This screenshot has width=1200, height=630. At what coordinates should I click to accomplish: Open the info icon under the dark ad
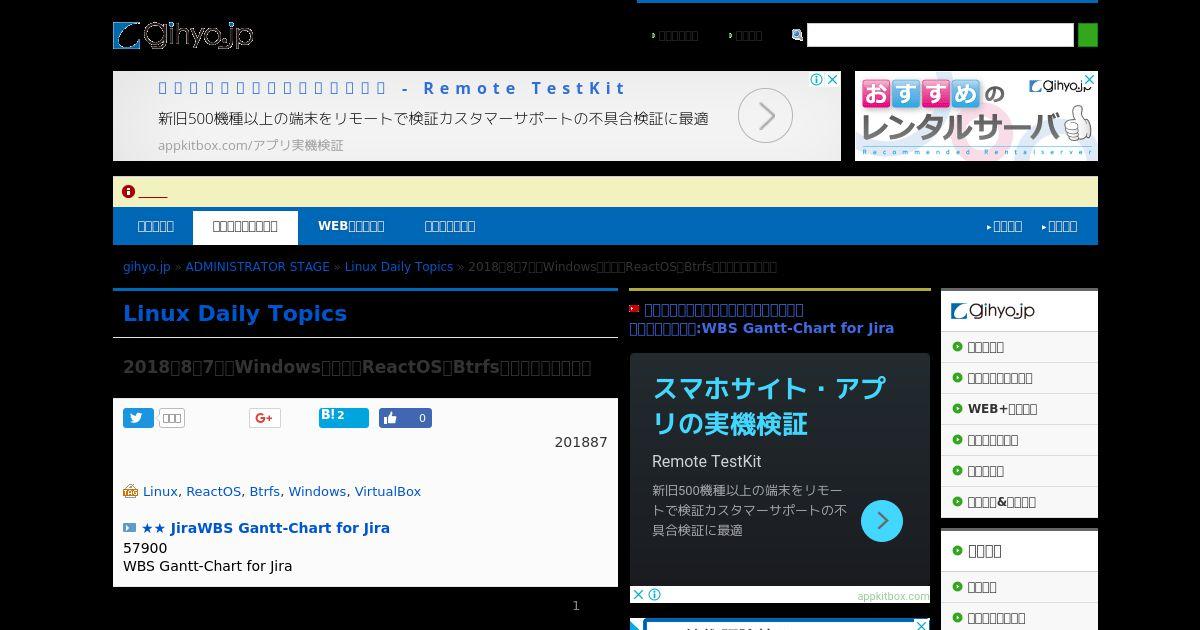click(x=654, y=594)
